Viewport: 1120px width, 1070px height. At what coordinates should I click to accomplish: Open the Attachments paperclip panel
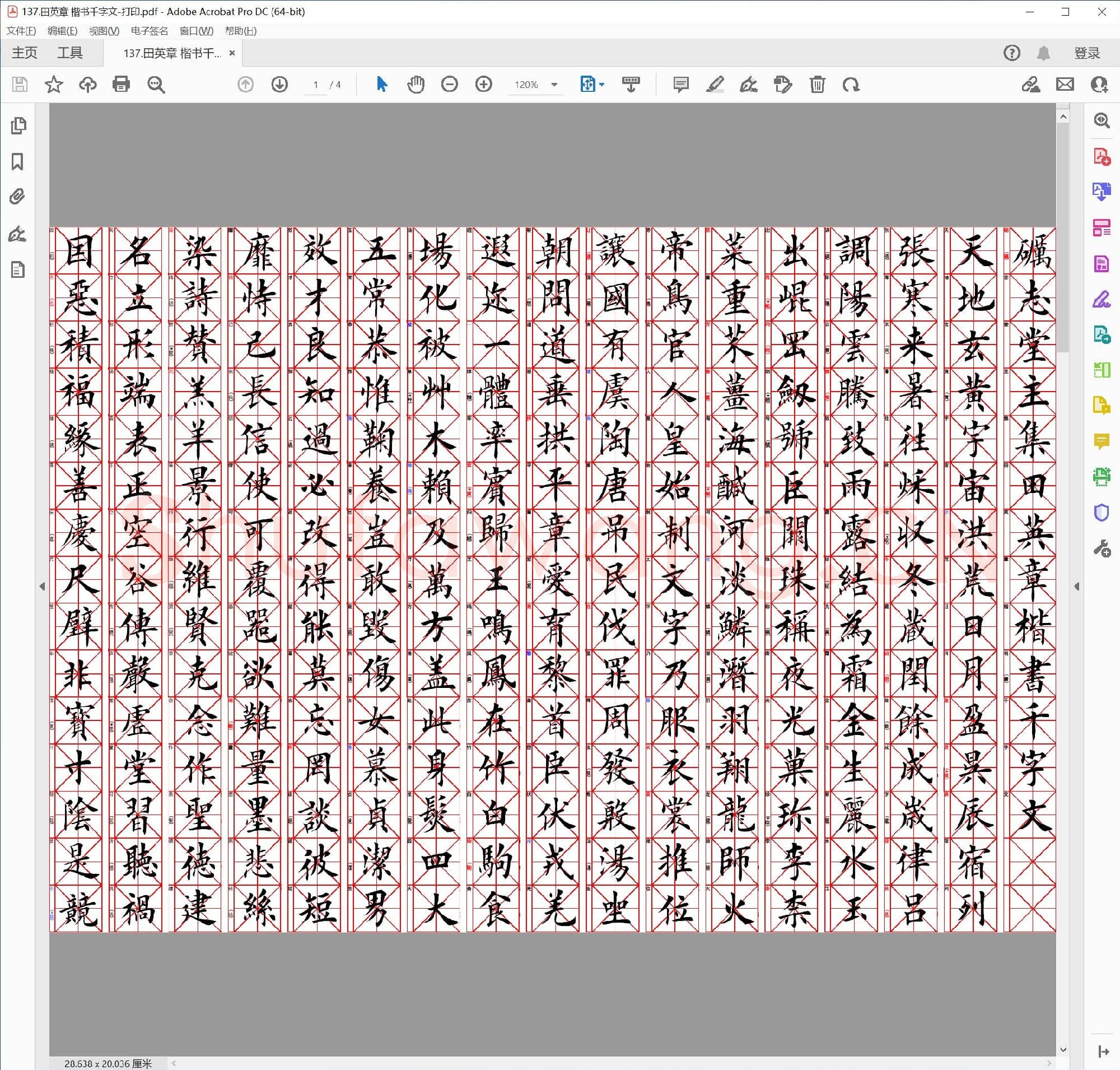[x=18, y=197]
